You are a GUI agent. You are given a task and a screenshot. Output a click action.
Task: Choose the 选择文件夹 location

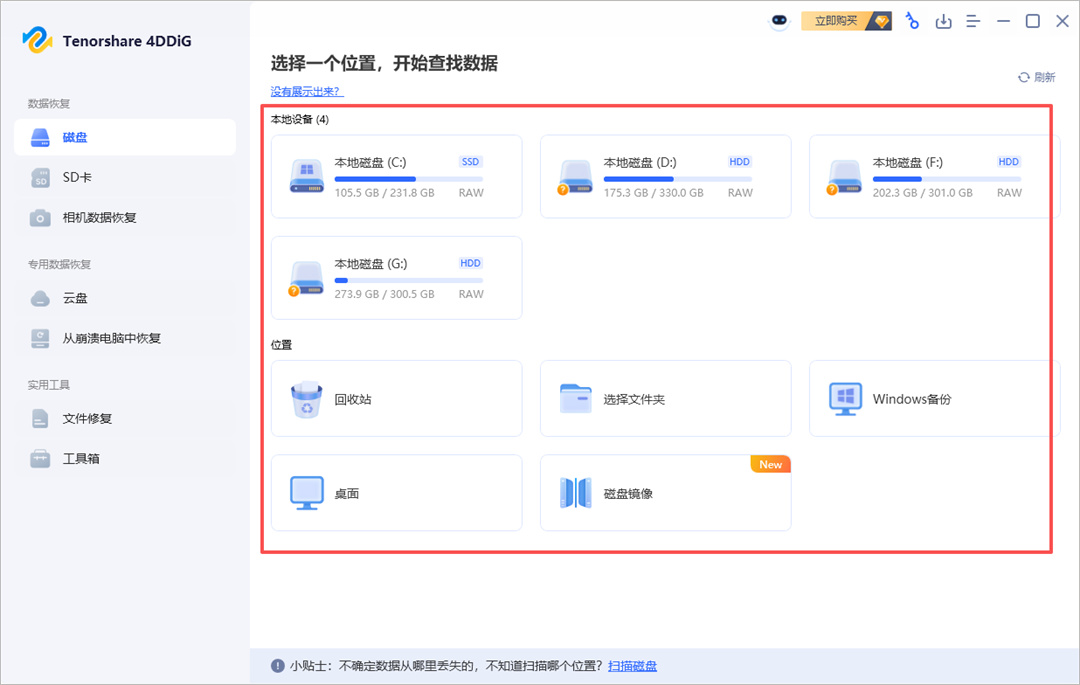click(x=665, y=399)
